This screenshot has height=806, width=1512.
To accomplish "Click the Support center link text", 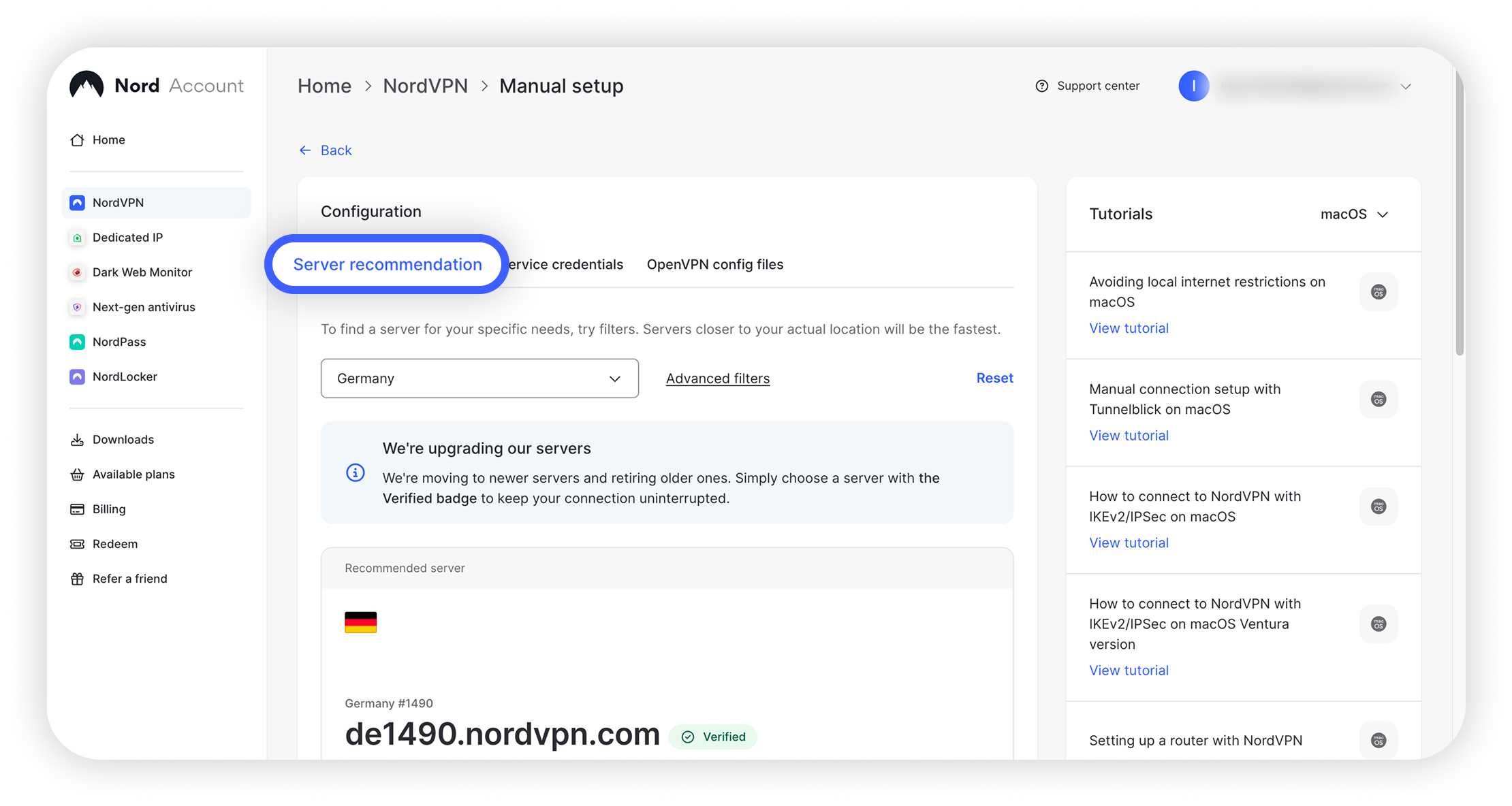I will [1098, 86].
